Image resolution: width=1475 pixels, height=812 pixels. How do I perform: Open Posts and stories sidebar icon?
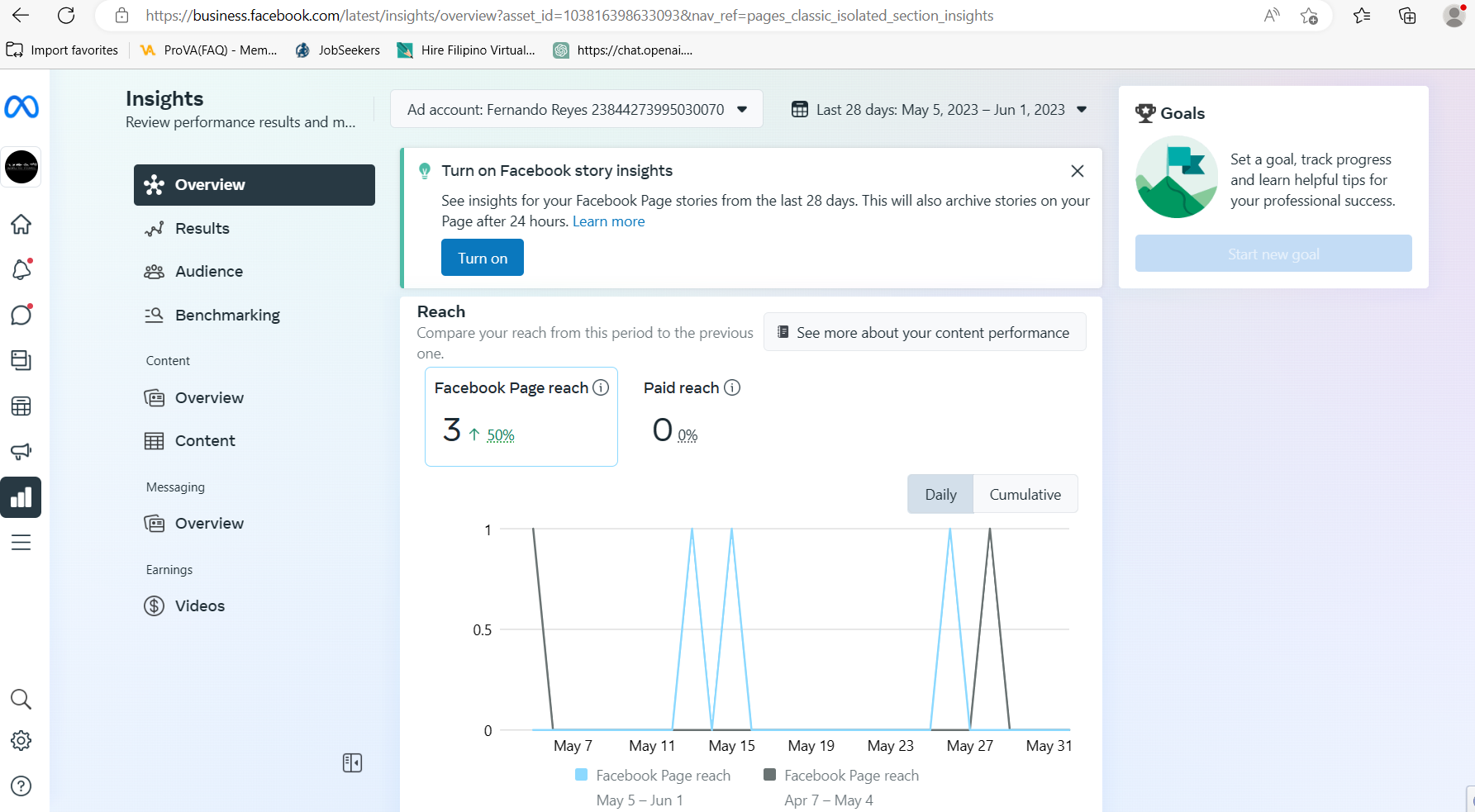21,360
